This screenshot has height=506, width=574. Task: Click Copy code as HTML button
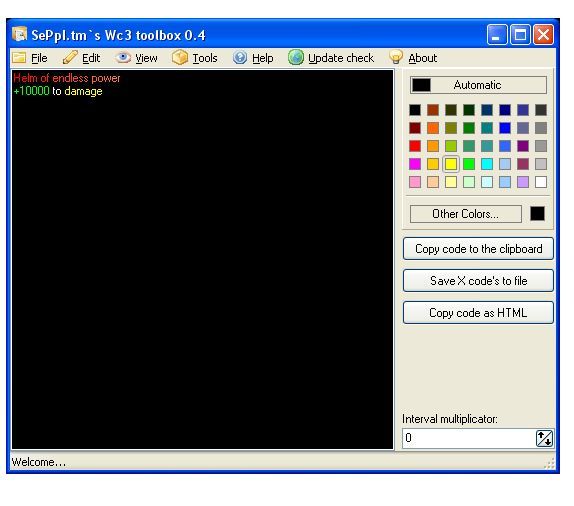(x=478, y=313)
